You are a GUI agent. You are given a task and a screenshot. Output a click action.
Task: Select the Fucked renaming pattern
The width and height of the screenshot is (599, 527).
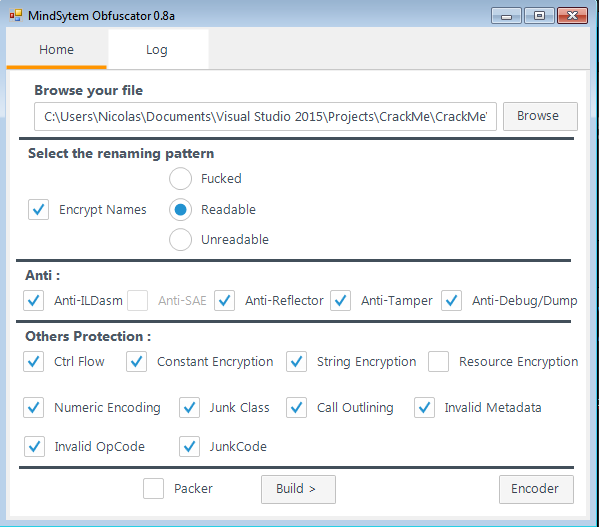[x=180, y=178]
